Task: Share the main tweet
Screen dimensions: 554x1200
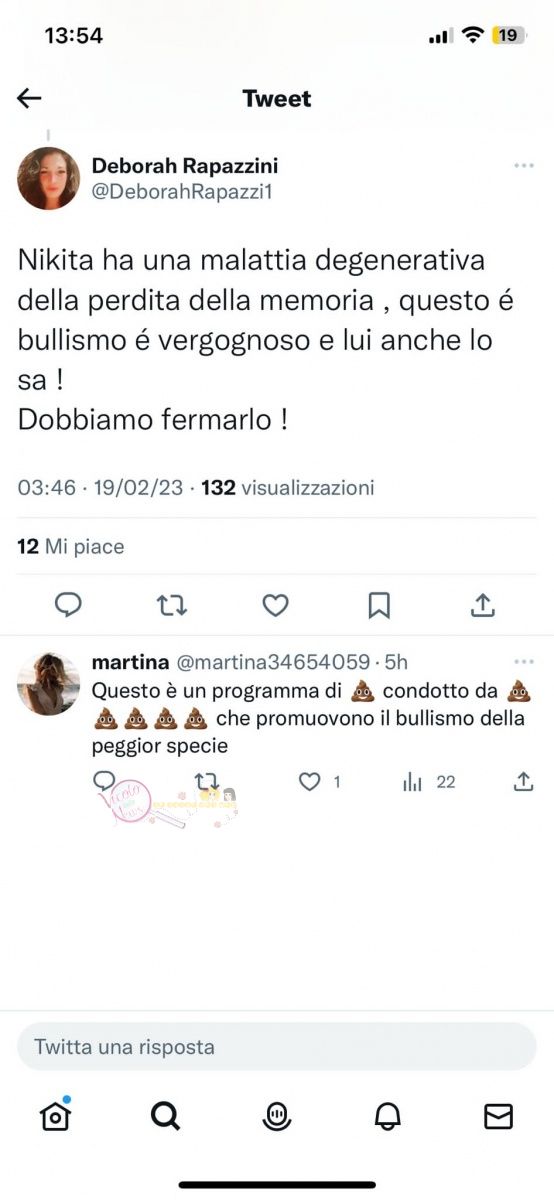Action: point(482,604)
